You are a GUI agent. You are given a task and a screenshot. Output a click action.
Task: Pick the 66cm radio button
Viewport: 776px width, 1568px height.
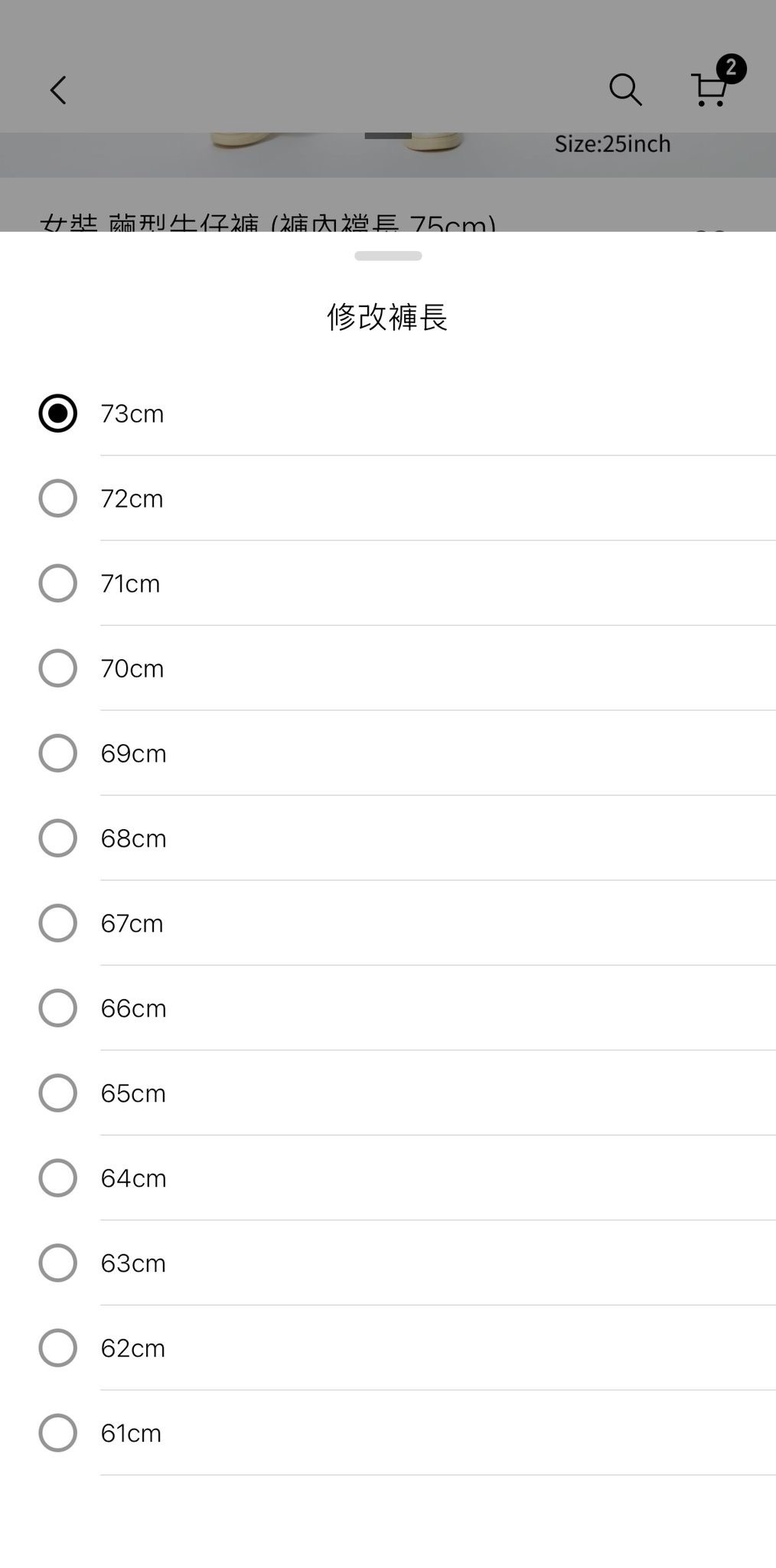pos(58,1008)
